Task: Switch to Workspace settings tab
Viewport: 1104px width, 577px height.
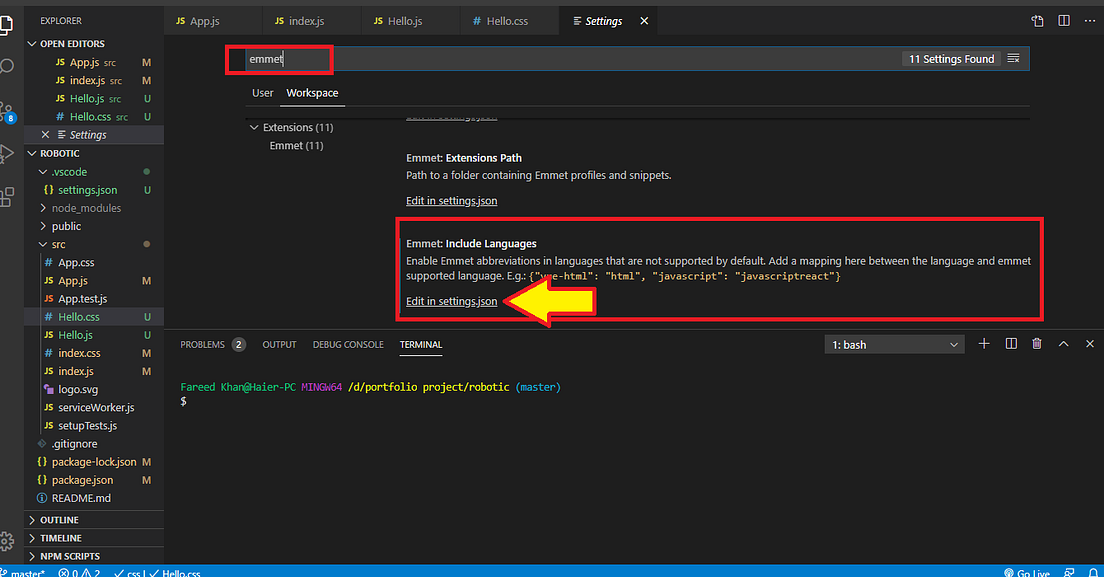Action: click(312, 93)
